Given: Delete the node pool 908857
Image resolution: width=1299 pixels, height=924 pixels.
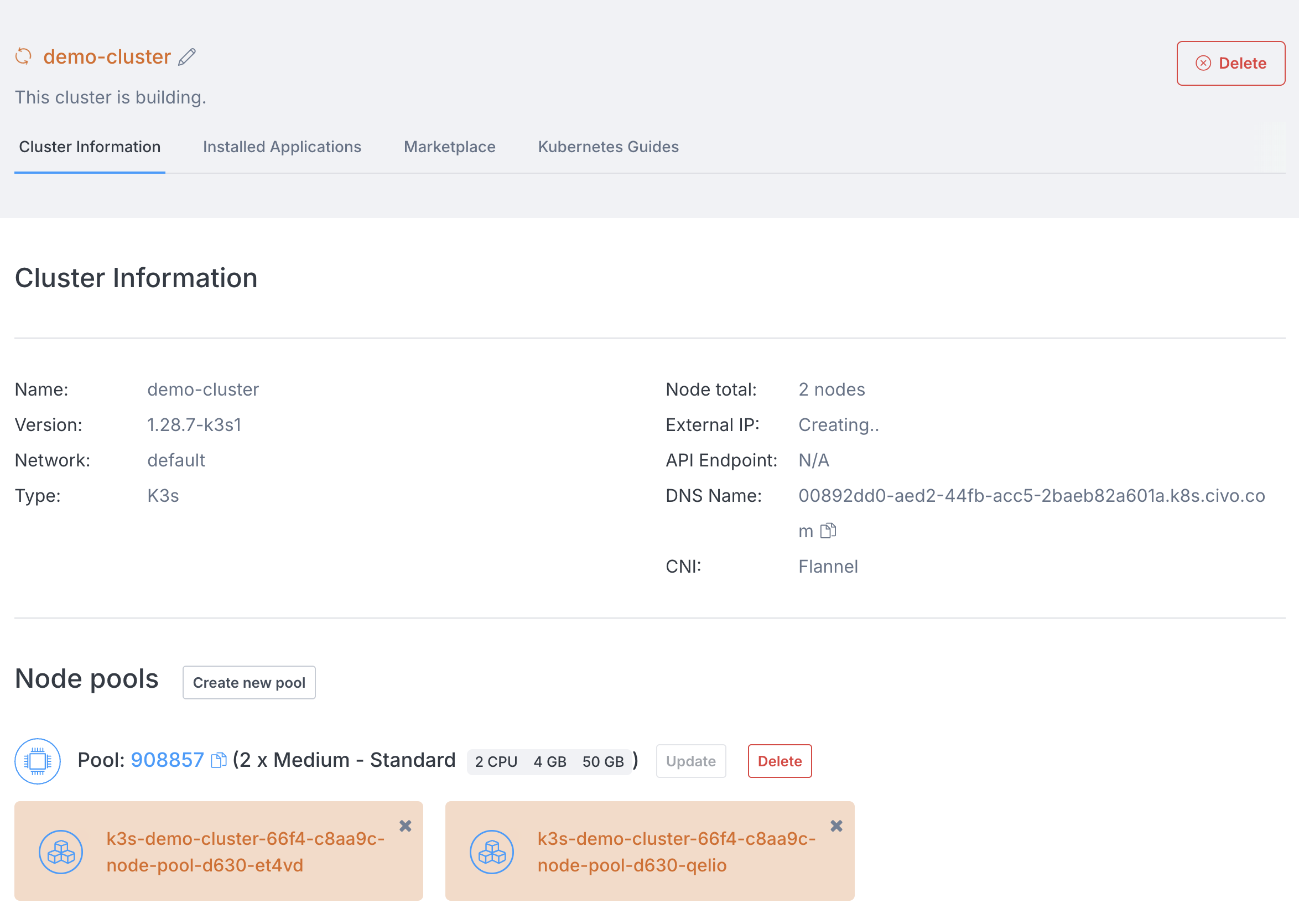Looking at the screenshot, I should (x=779, y=761).
